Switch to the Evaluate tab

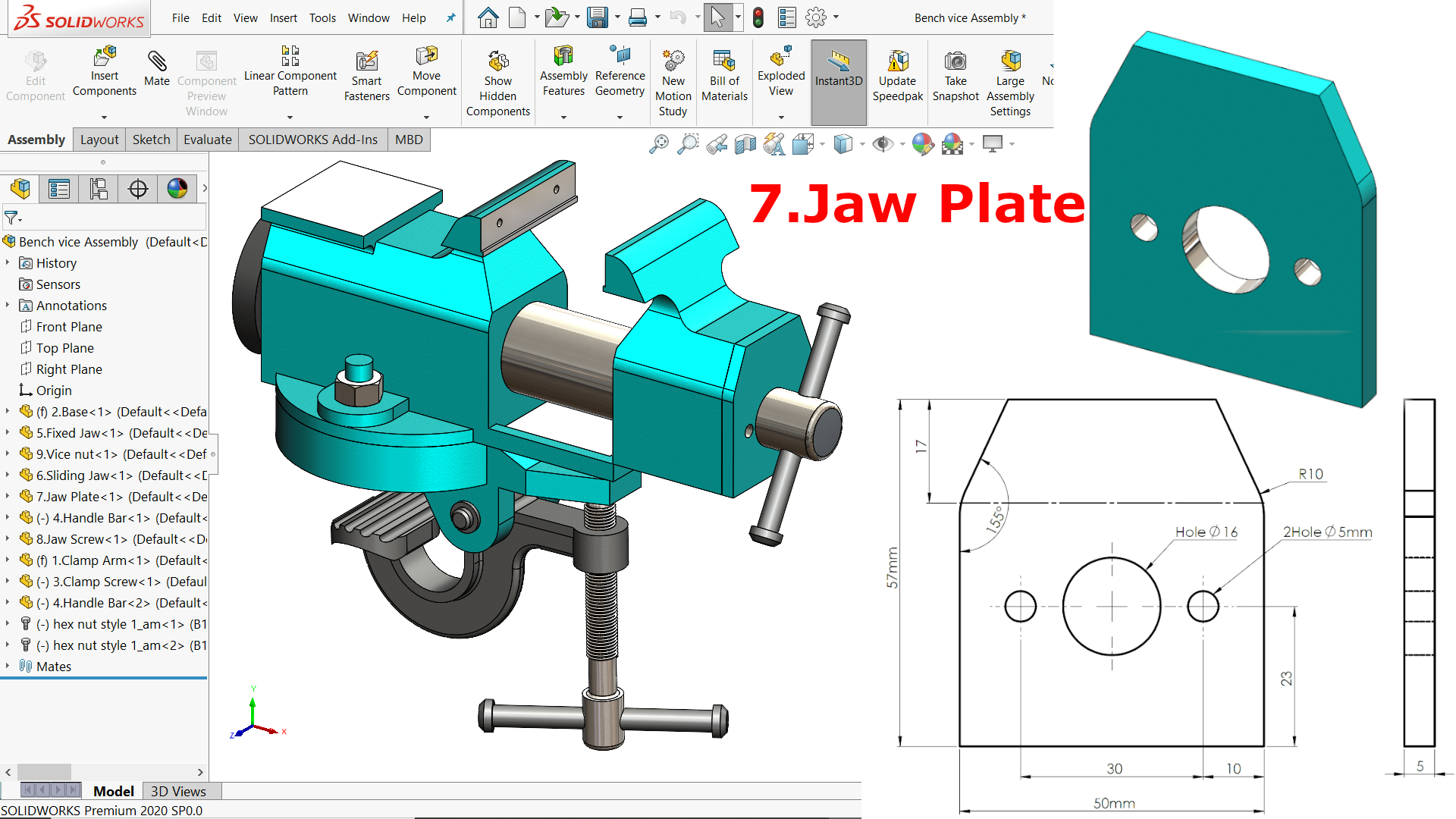point(207,140)
